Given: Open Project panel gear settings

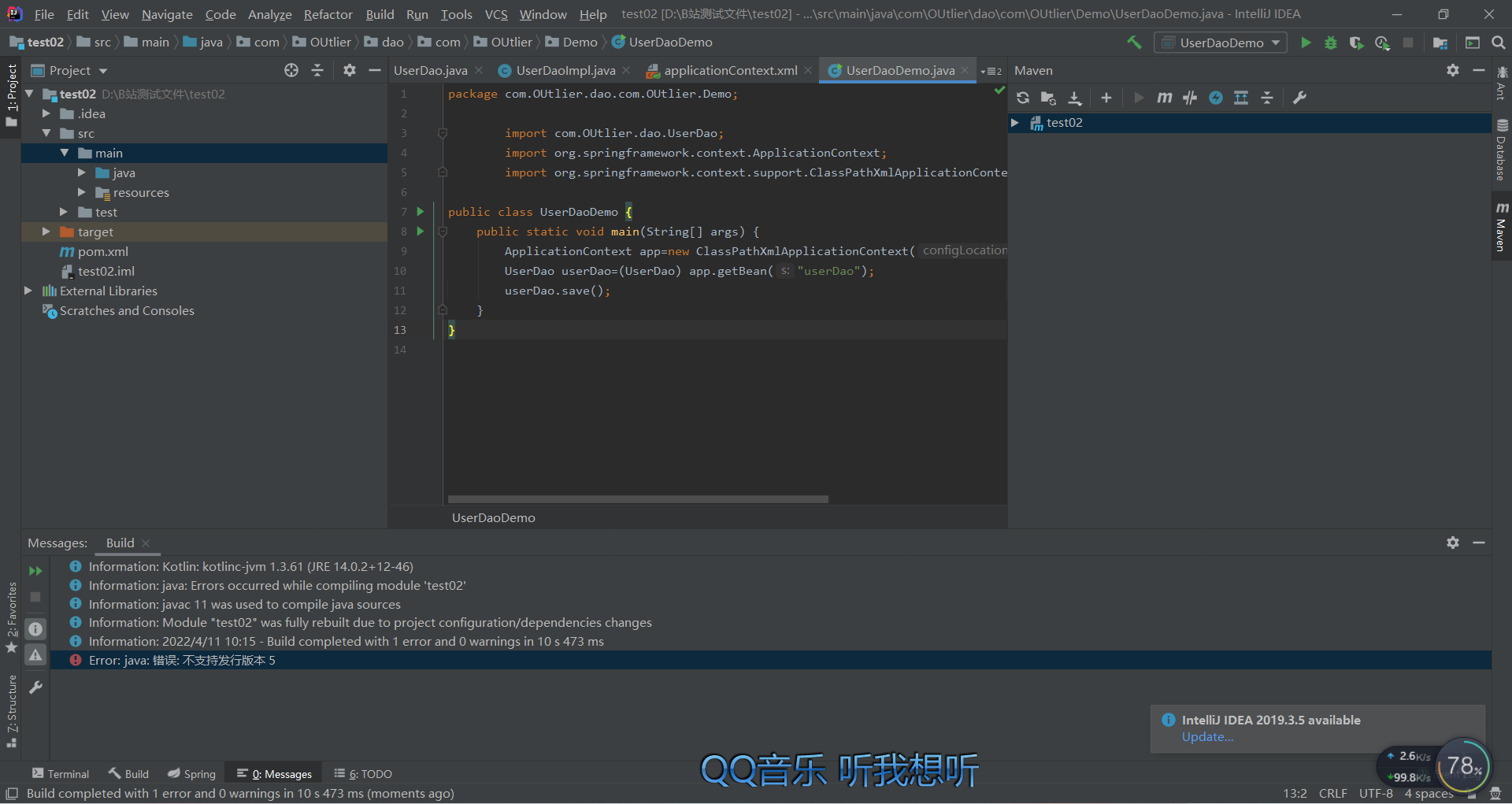Looking at the screenshot, I should coord(350,70).
